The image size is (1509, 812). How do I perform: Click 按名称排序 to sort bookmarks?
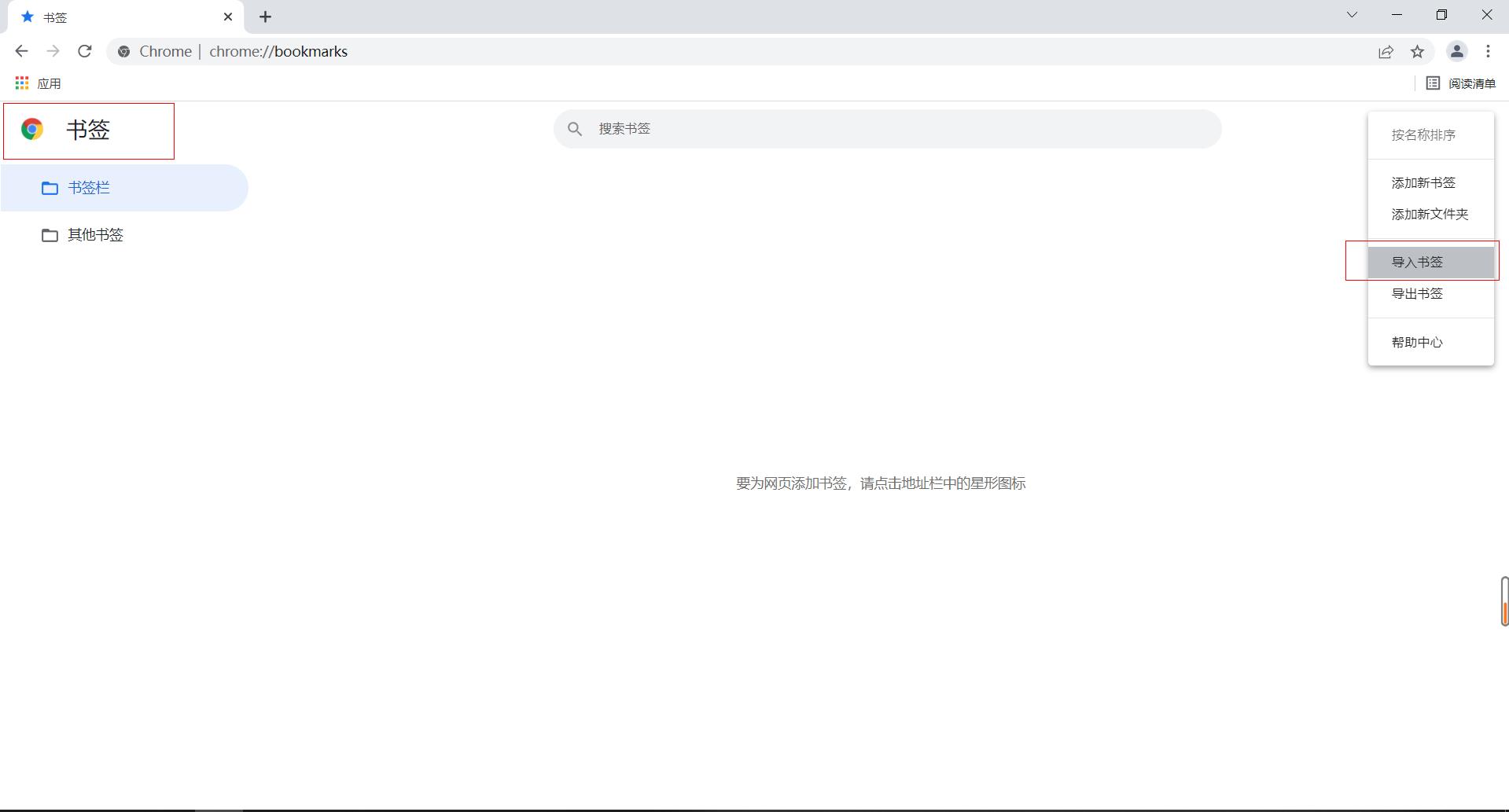click(1423, 134)
